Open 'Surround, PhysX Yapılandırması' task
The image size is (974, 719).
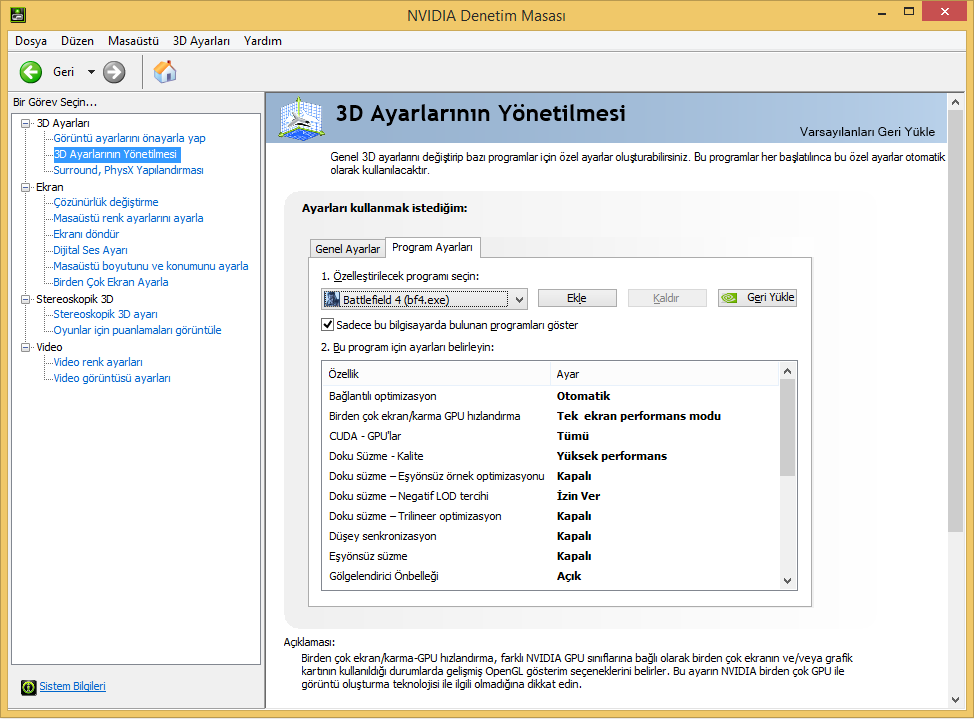point(129,170)
